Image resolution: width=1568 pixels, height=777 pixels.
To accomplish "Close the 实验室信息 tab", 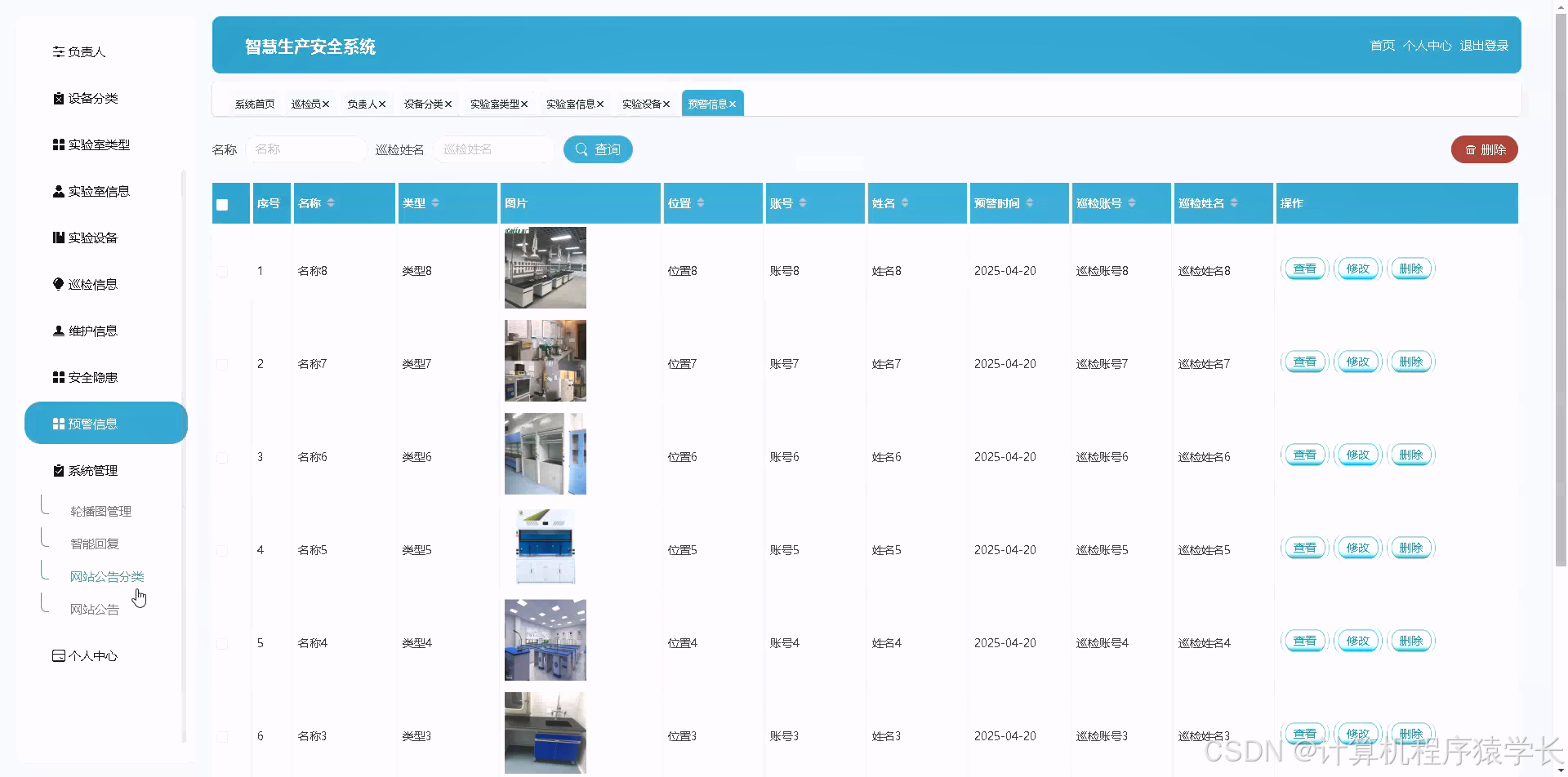I will tap(600, 104).
